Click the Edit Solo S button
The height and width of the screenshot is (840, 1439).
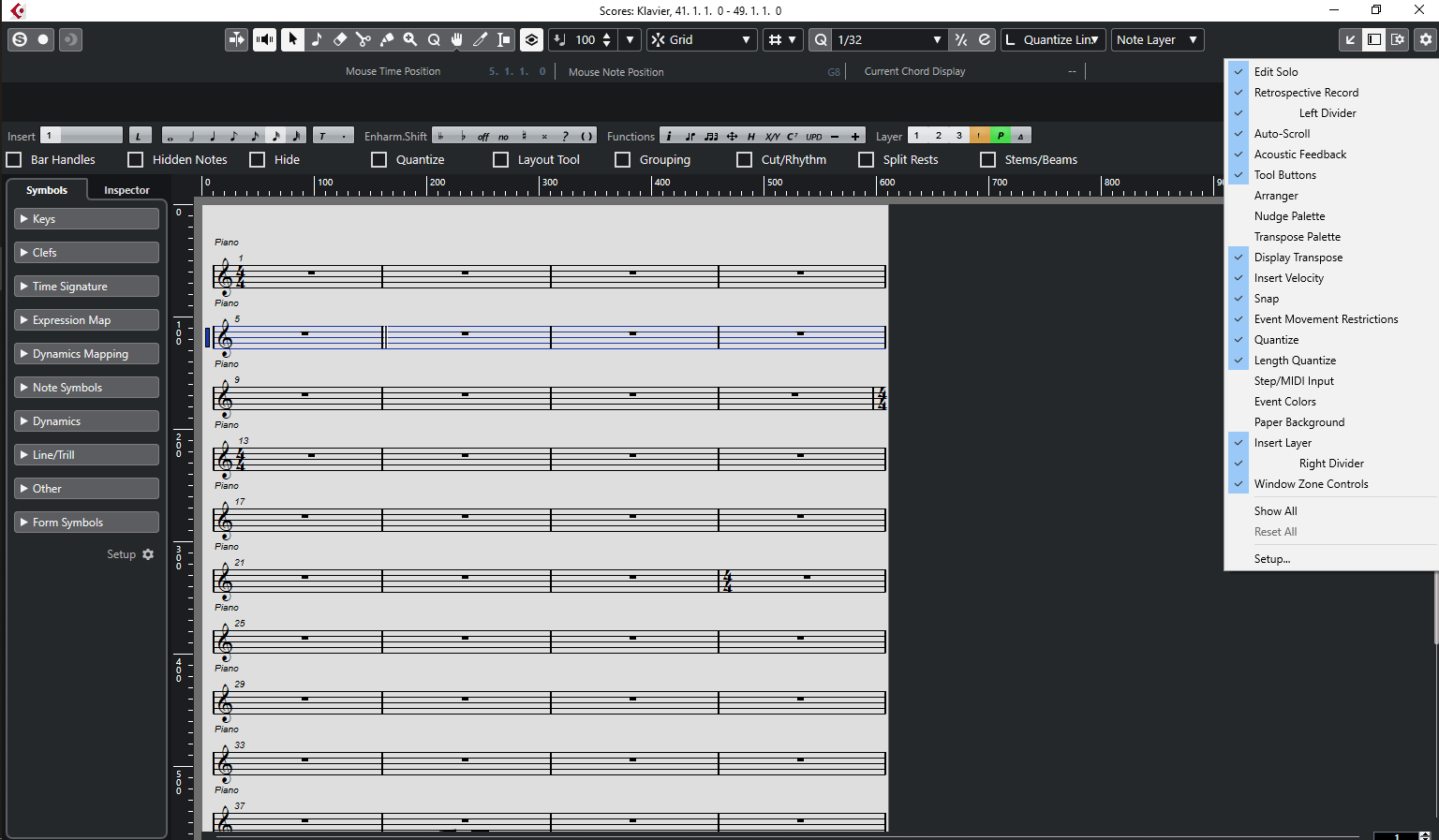pos(20,39)
